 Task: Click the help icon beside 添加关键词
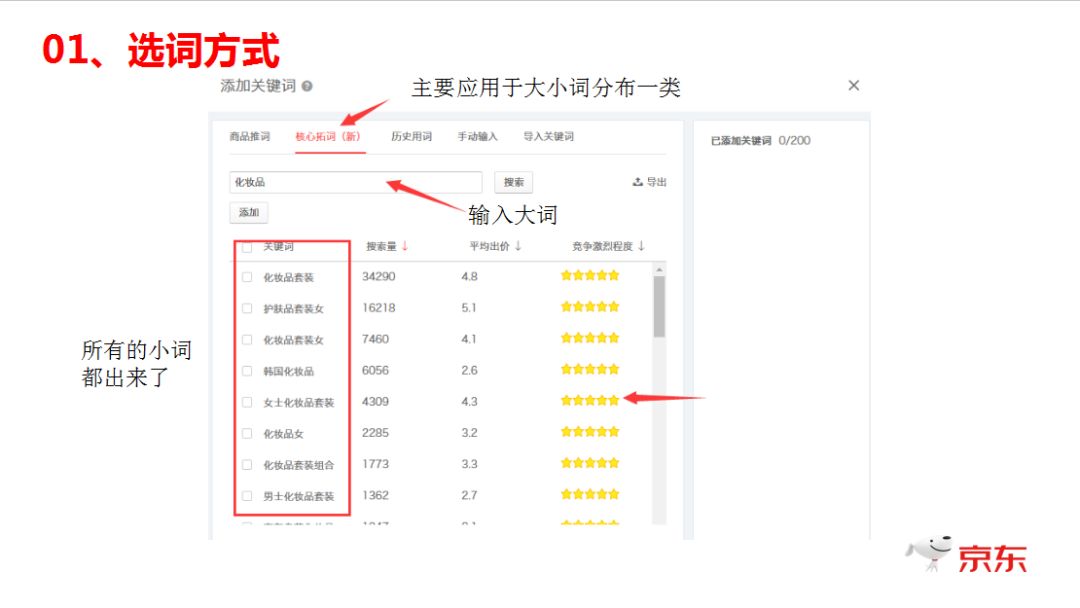pyautogui.click(x=307, y=86)
